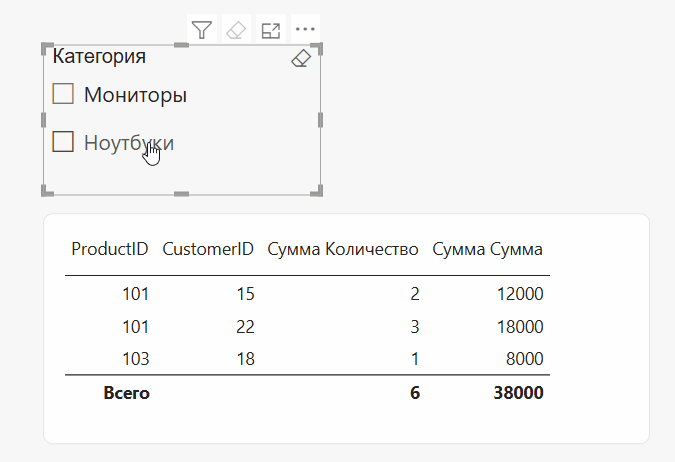The image size is (675, 462).
Task: Click the sum cell 8000
Action: pos(524,359)
